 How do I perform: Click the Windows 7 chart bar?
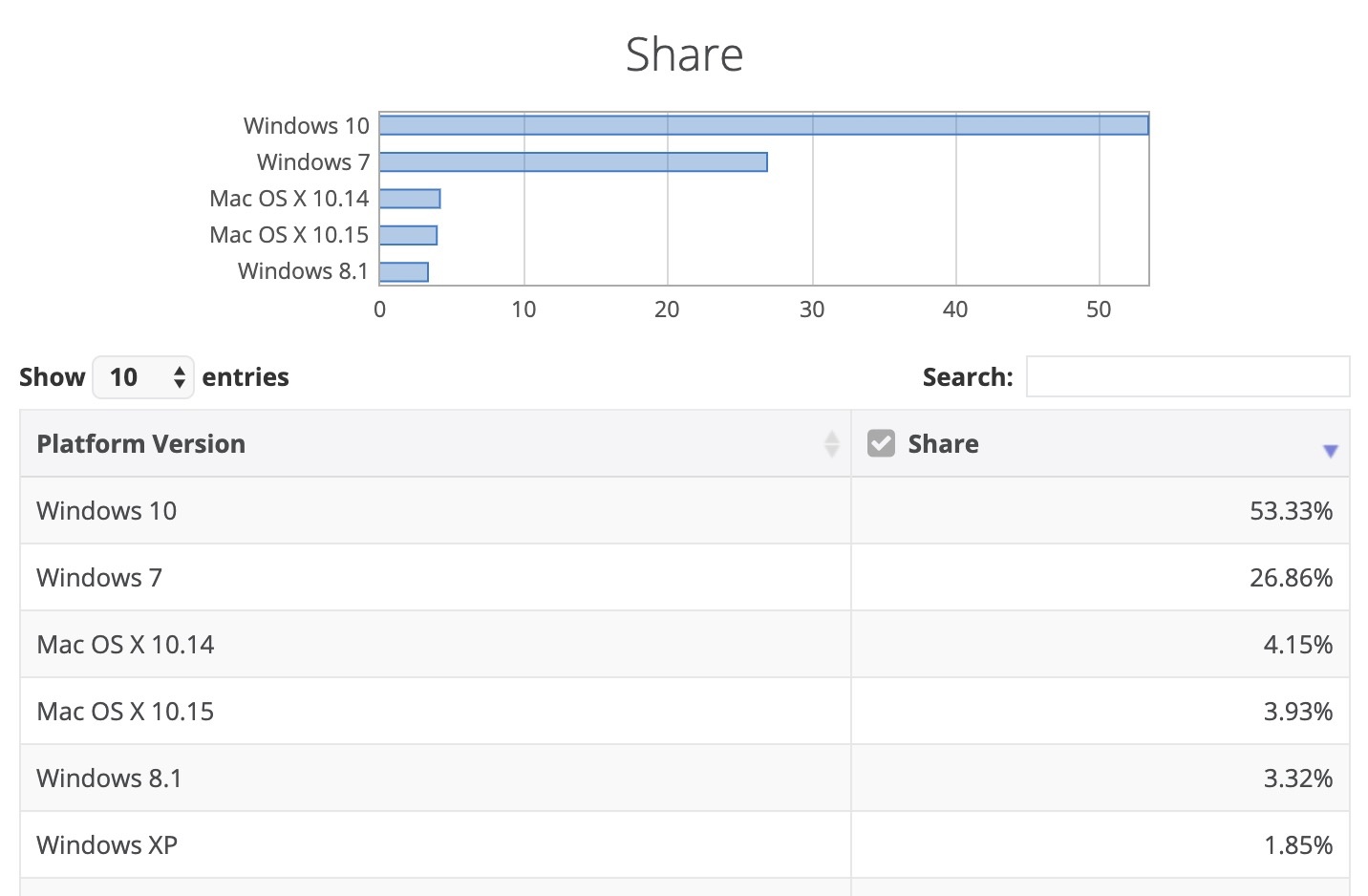coord(573,162)
